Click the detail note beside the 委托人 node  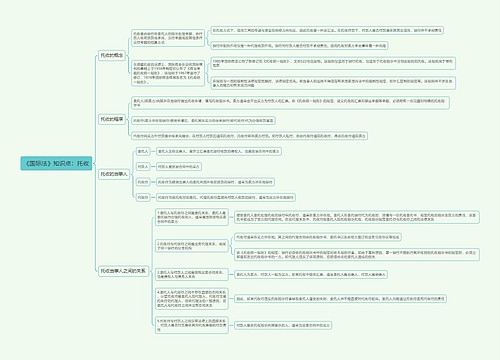219,151
